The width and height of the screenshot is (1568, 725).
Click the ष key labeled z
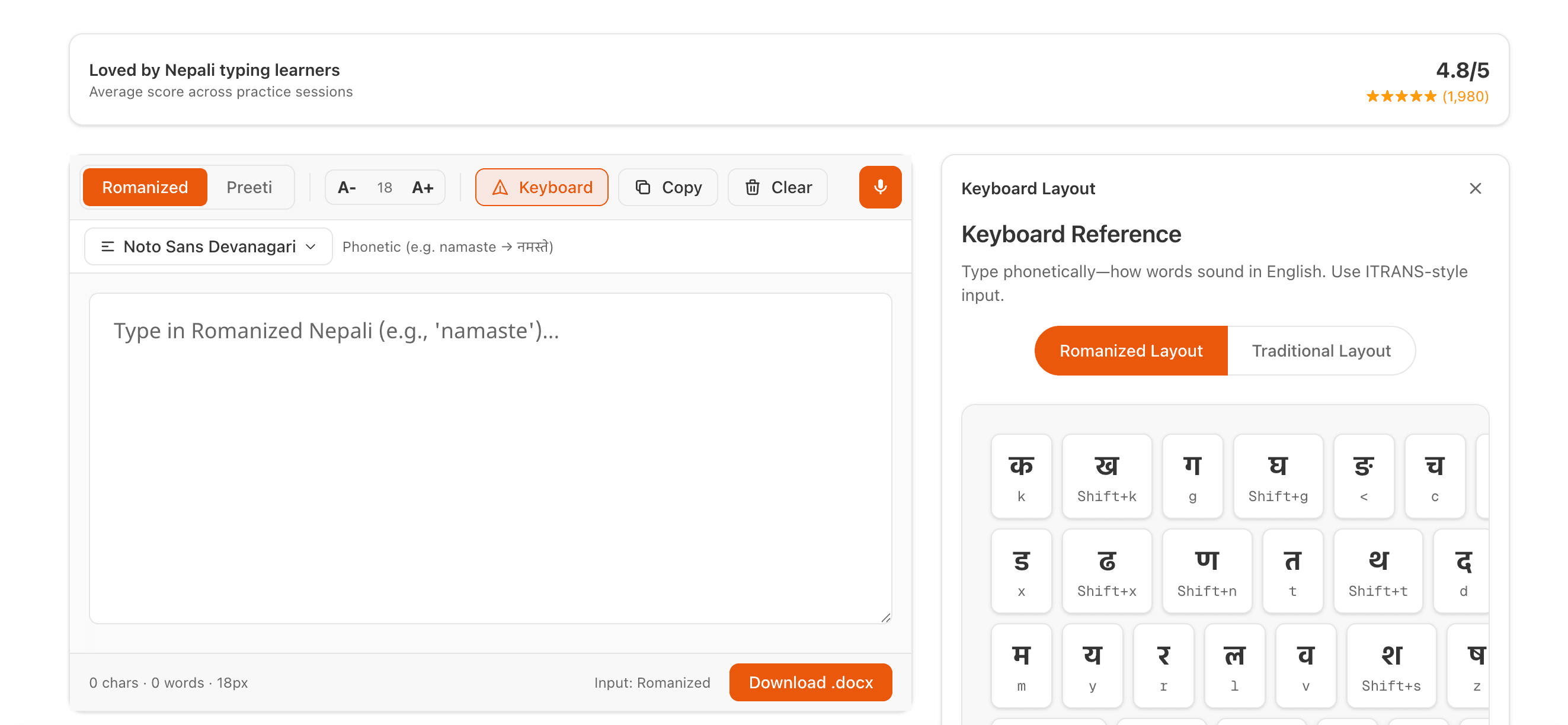tap(1469, 666)
